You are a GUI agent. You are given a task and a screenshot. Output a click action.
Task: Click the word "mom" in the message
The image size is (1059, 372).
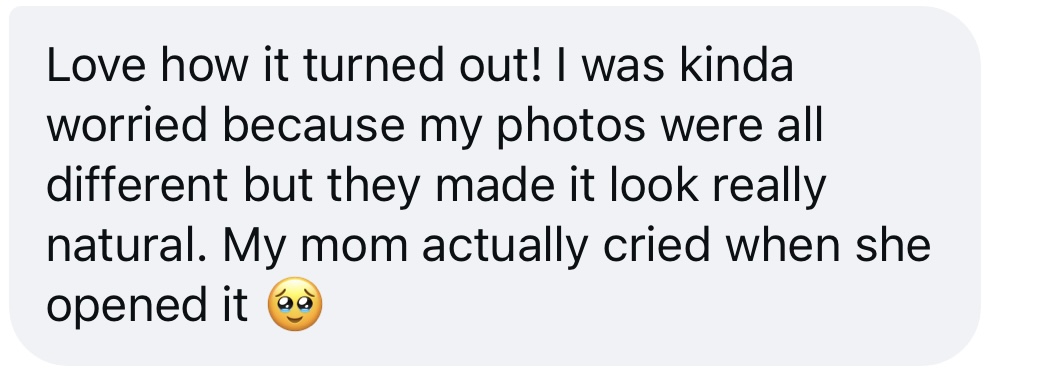point(354,249)
